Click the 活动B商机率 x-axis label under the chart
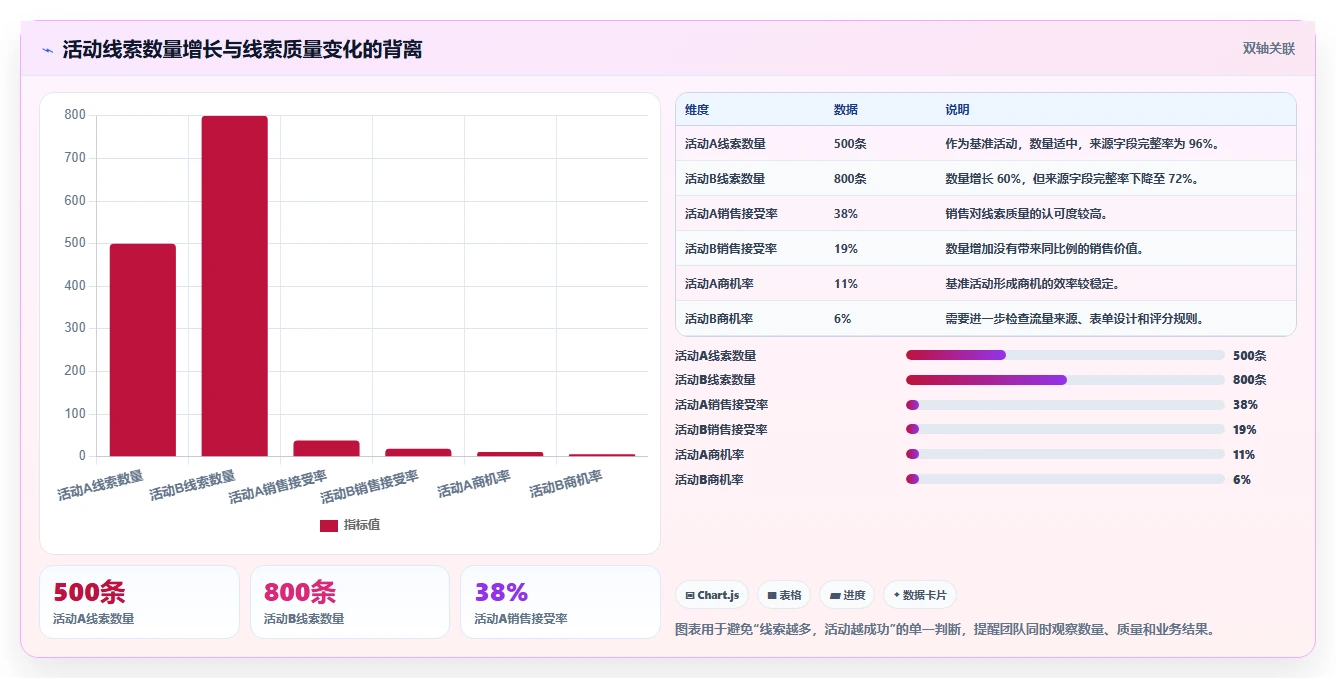The height and width of the screenshot is (678, 1336). [x=566, y=484]
